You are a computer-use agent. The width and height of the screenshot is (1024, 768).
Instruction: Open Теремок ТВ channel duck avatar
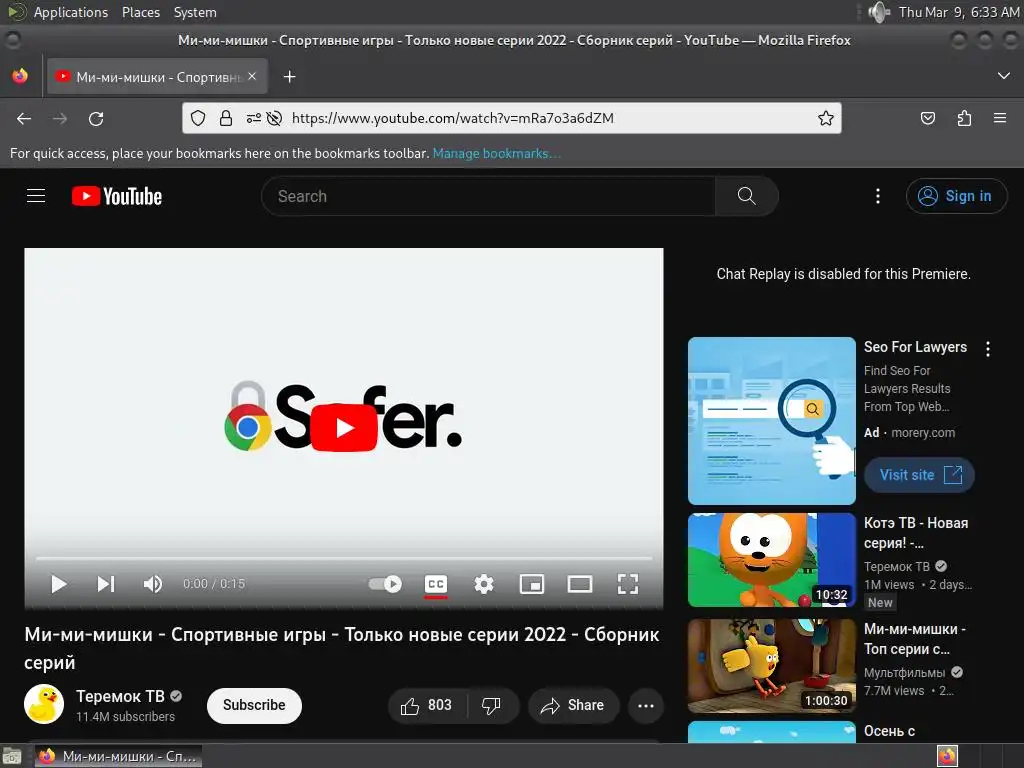click(44, 705)
